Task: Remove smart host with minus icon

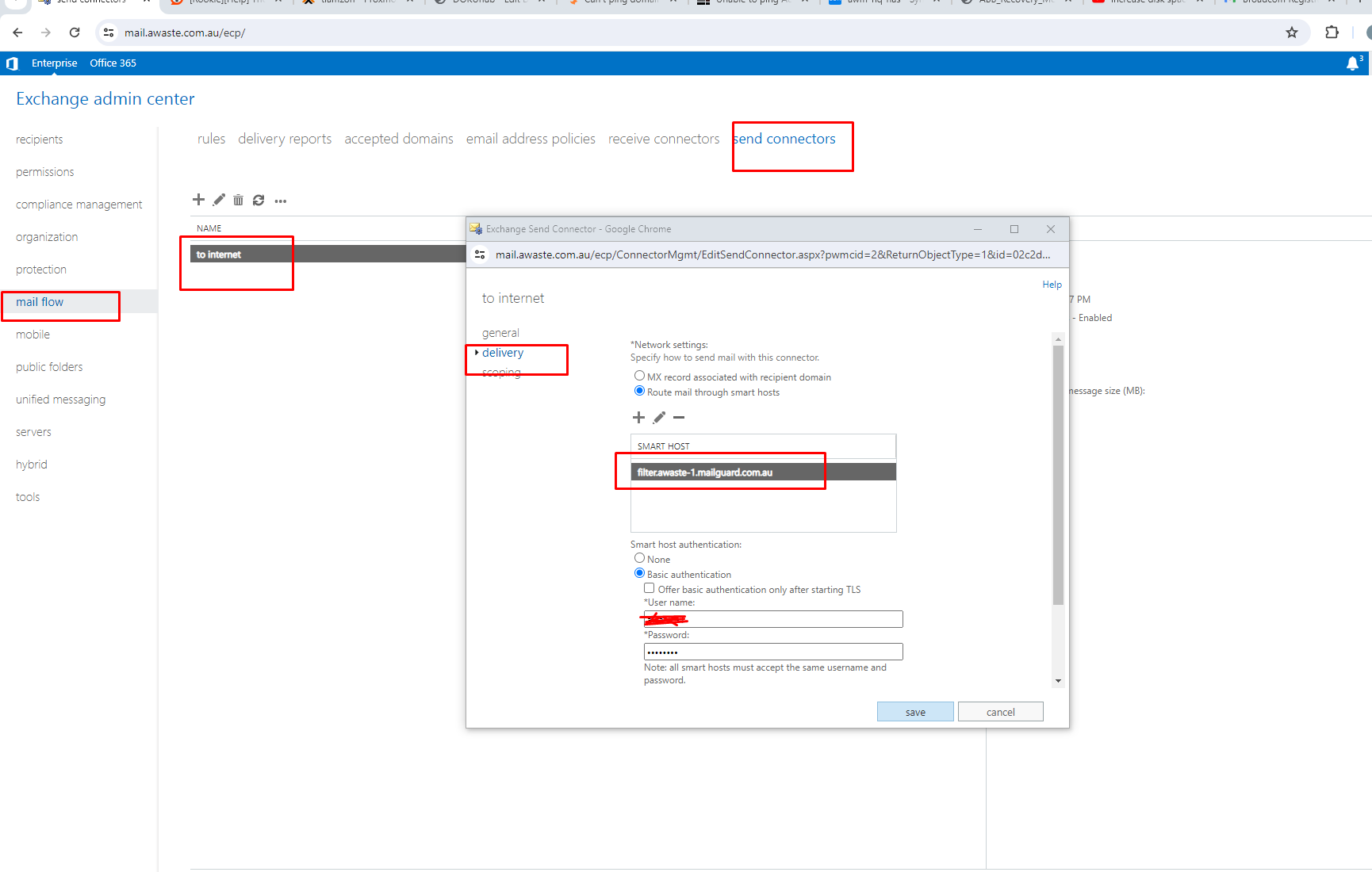Action: coord(679,417)
